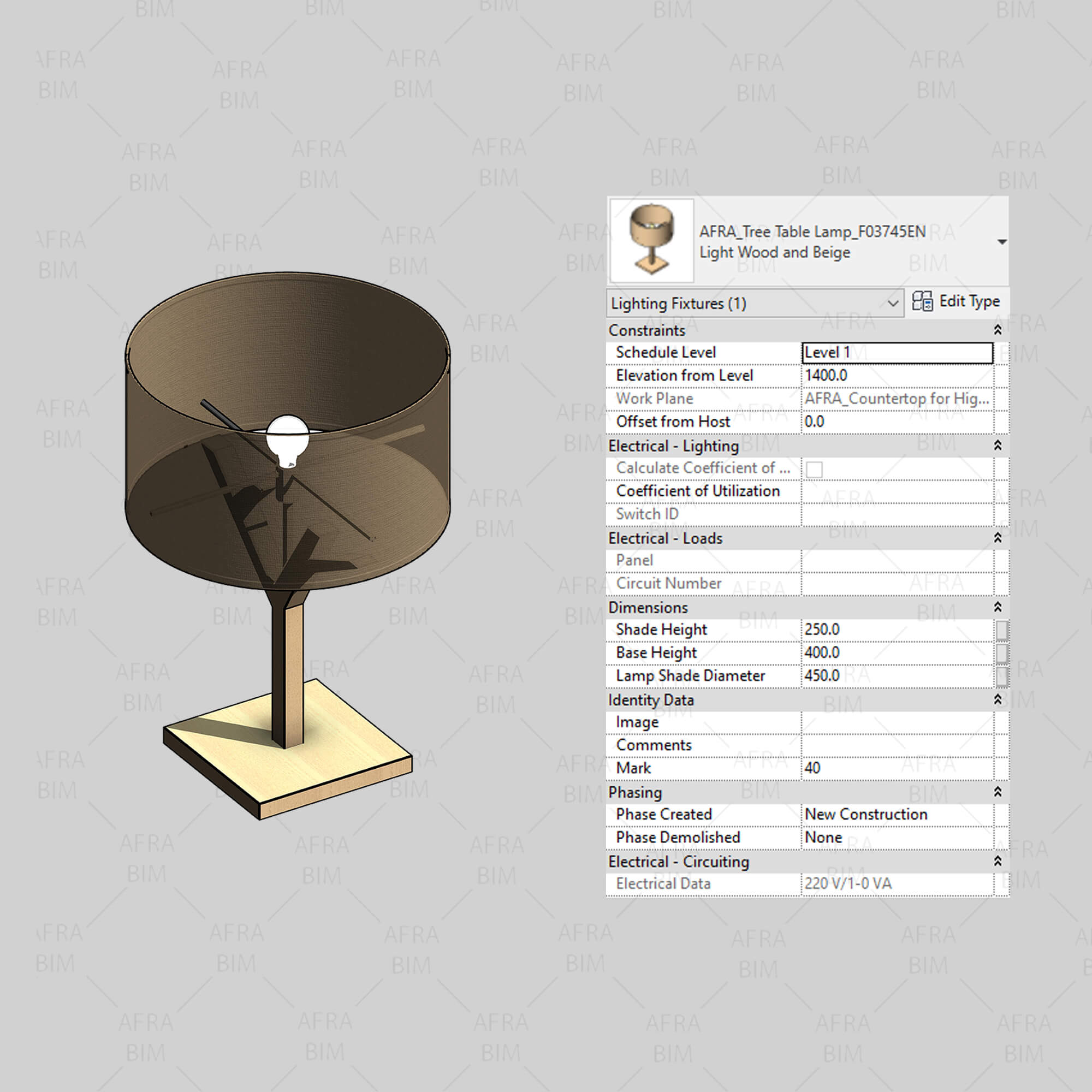Collapse the Constraints section
The width and height of the screenshot is (1092, 1092).
[998, 330]
